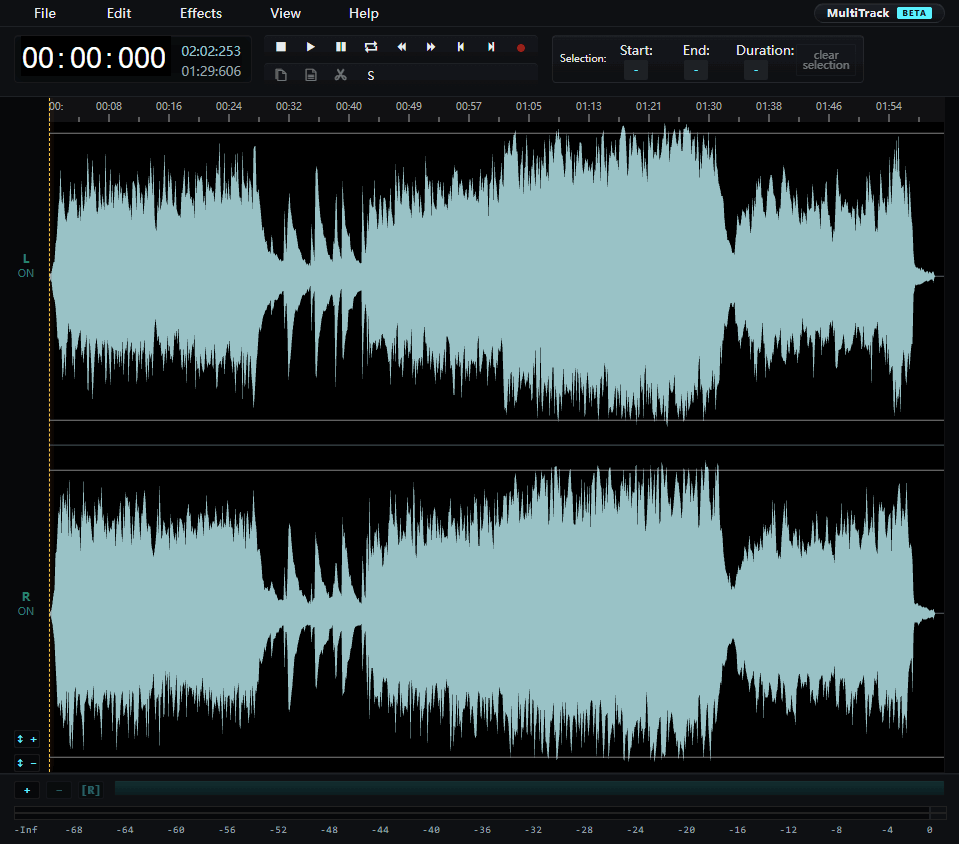The image size is (959, 844).
Task: Click the copy icon in toolbar
Action: click(281, 75)
